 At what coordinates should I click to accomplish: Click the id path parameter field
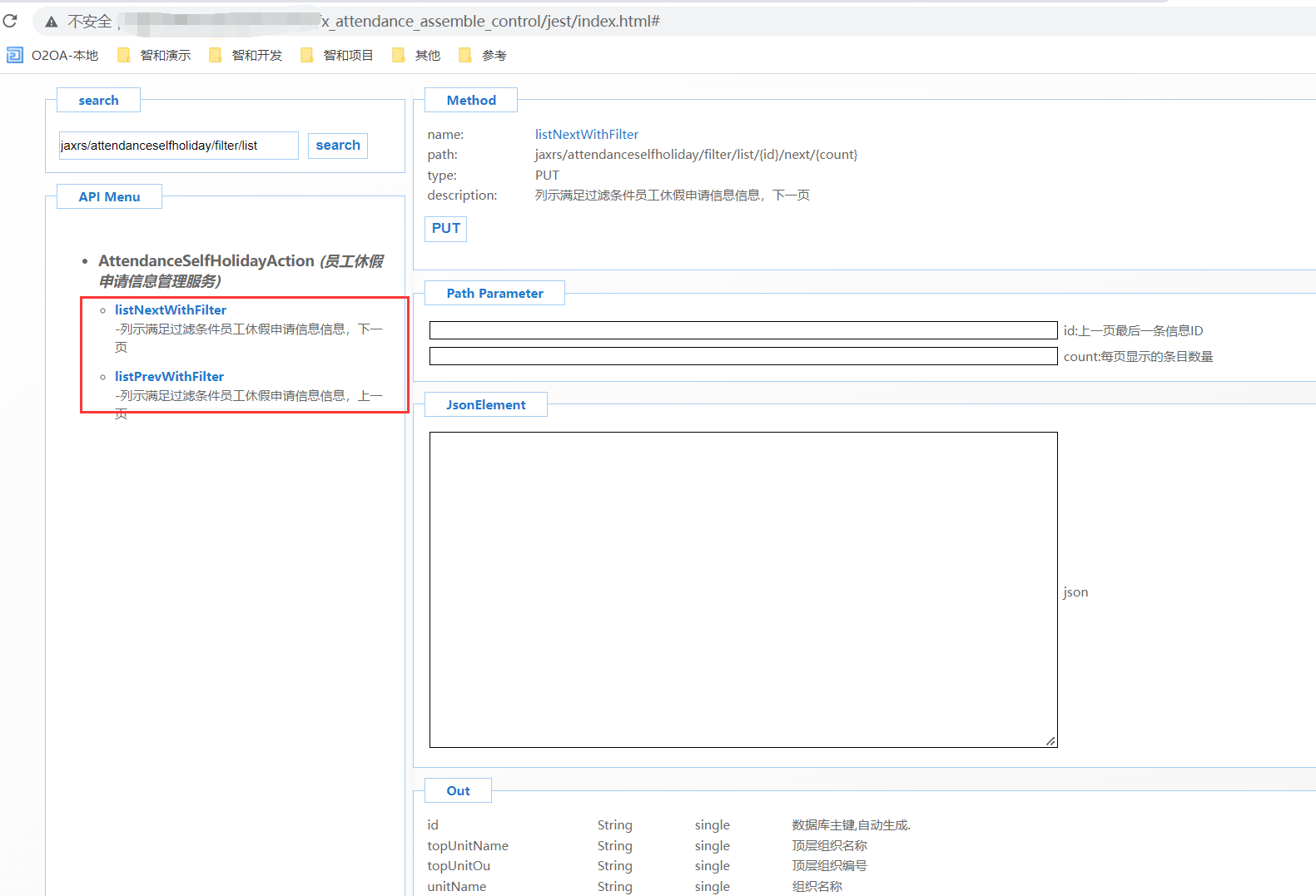742,331
